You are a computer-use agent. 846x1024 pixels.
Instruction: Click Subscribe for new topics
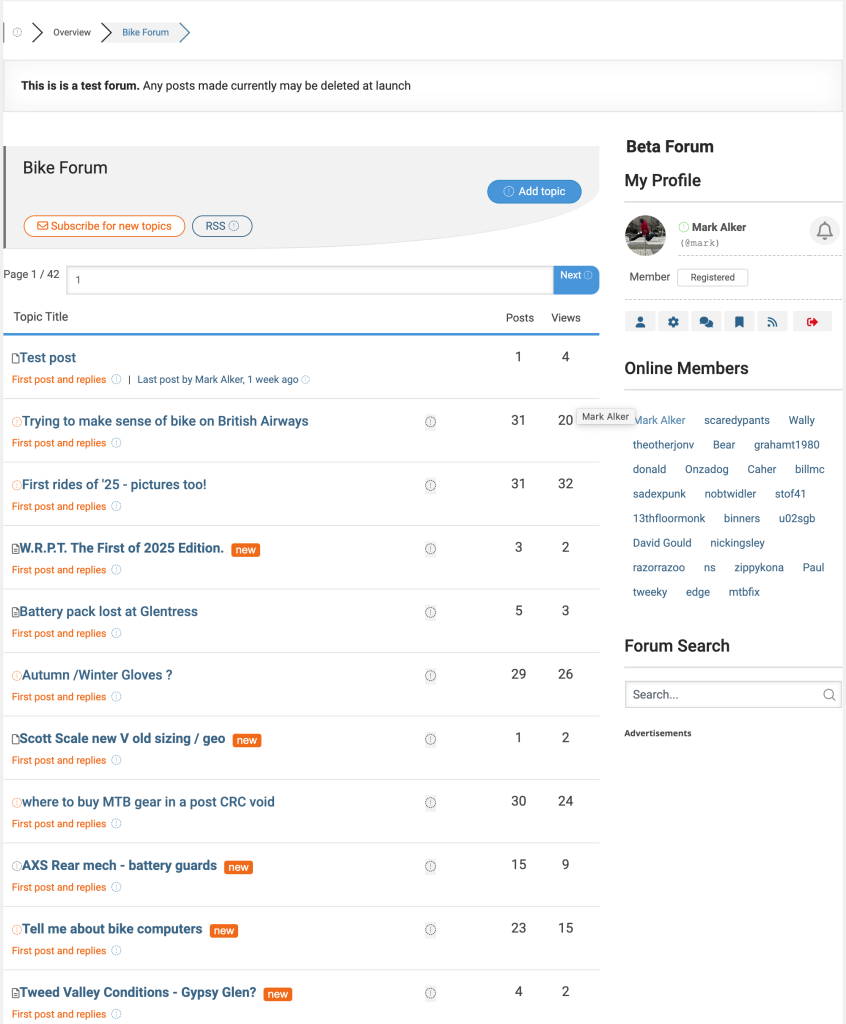click(x=104, y=226)
